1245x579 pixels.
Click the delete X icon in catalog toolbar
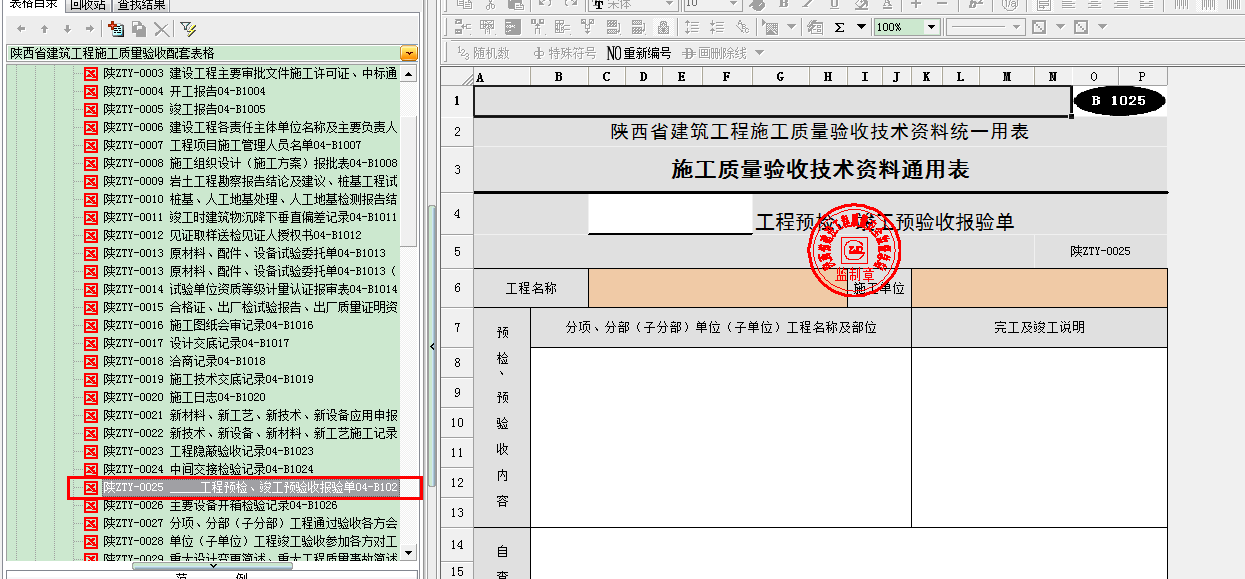pyautogui.click(x=161, y=29)
